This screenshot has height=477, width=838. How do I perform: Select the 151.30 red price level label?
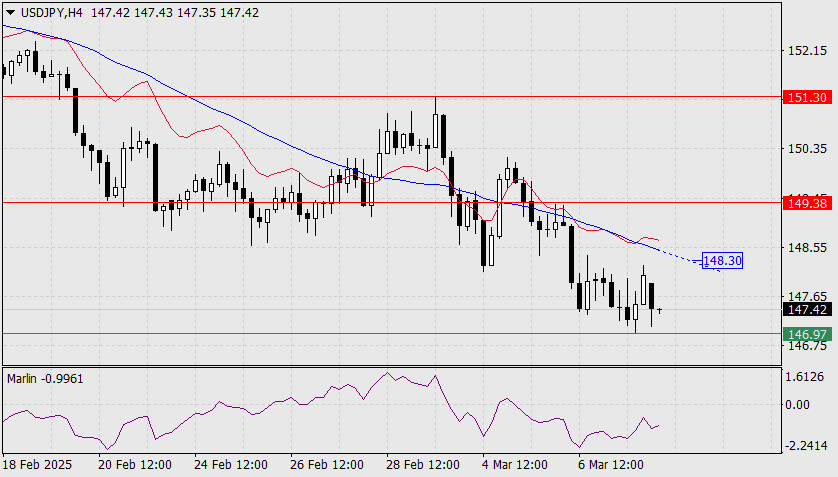[807, 97]
